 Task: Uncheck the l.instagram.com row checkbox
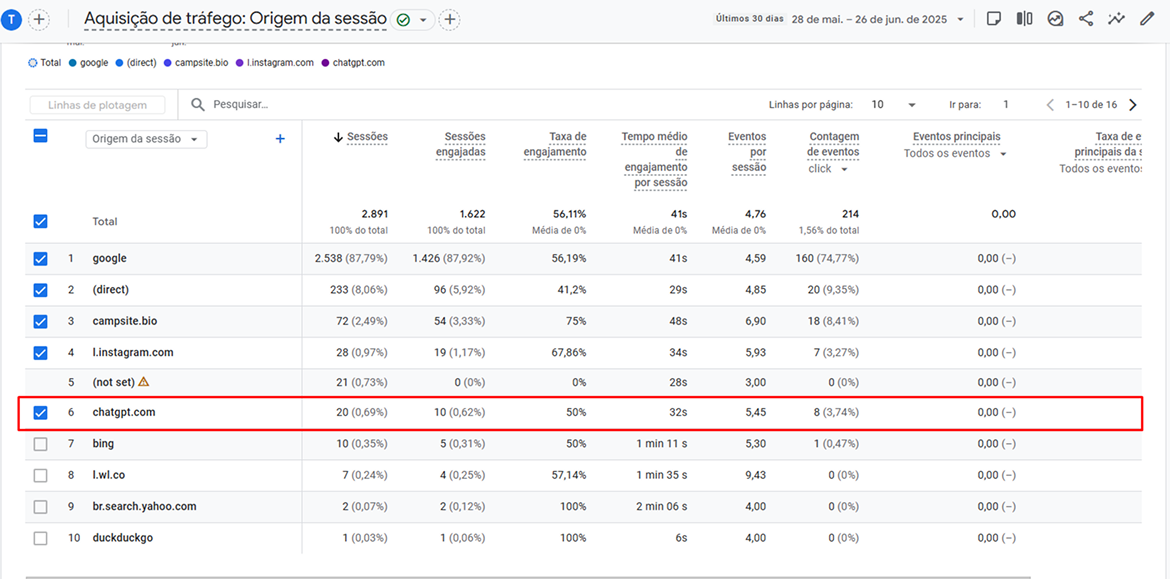(x=41, y=353)
